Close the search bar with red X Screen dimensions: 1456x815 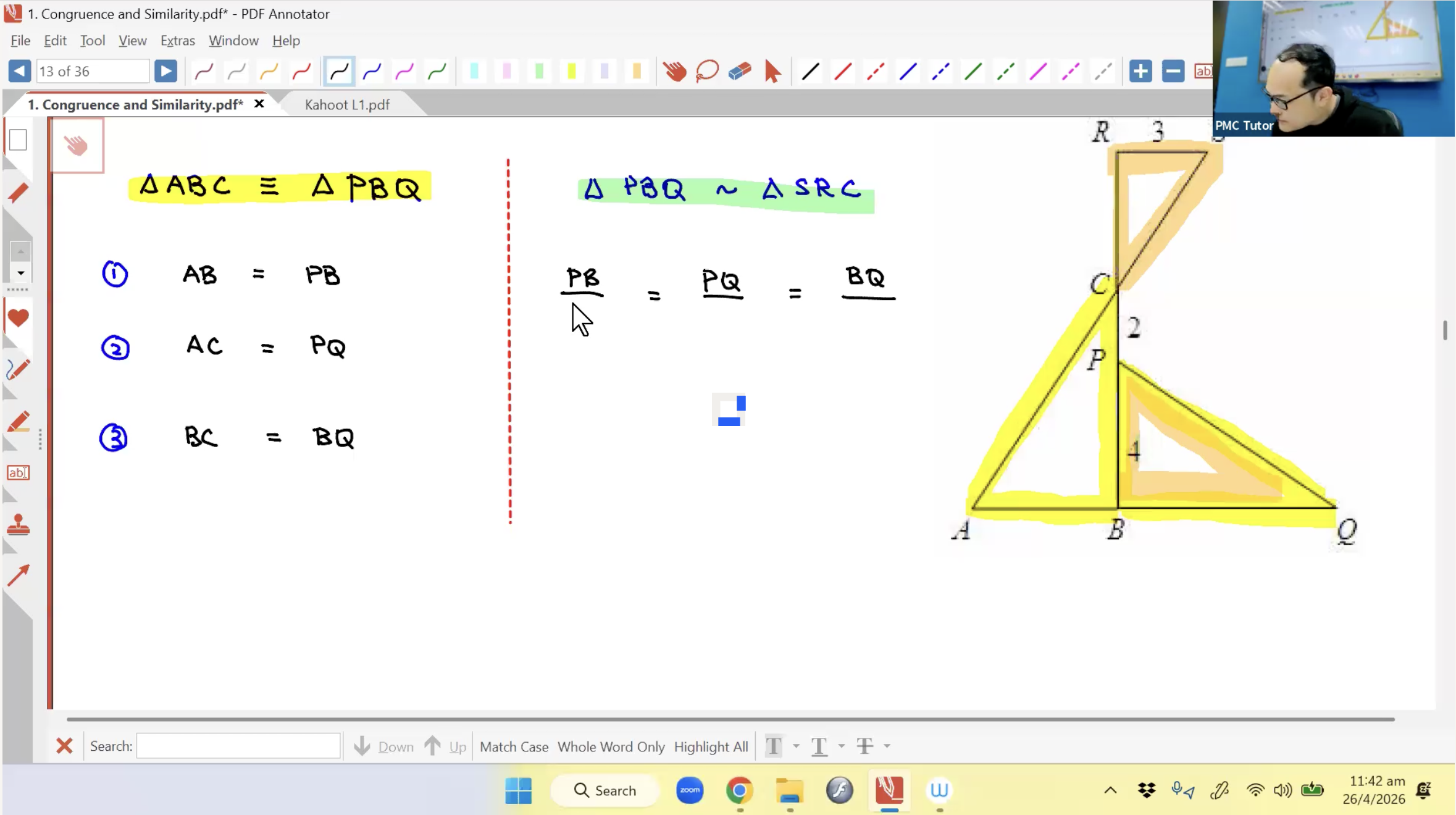[x=64, y=746]
